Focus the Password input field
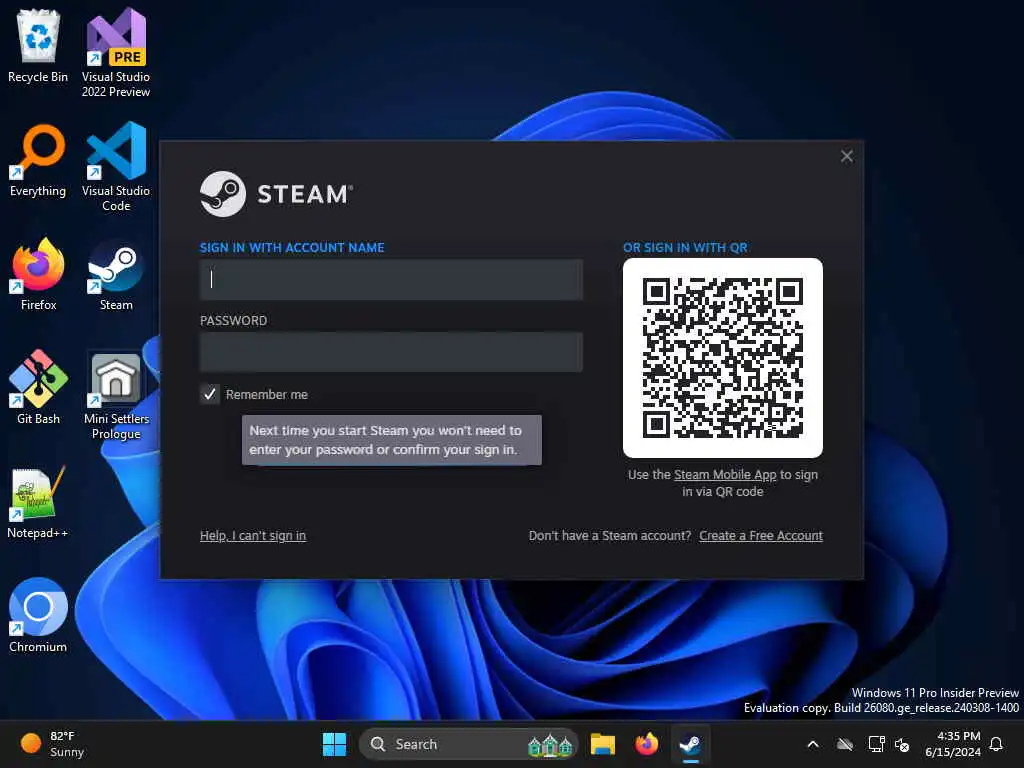The width and height of the screenshot is (1024, 768). [x=391, y=352]
